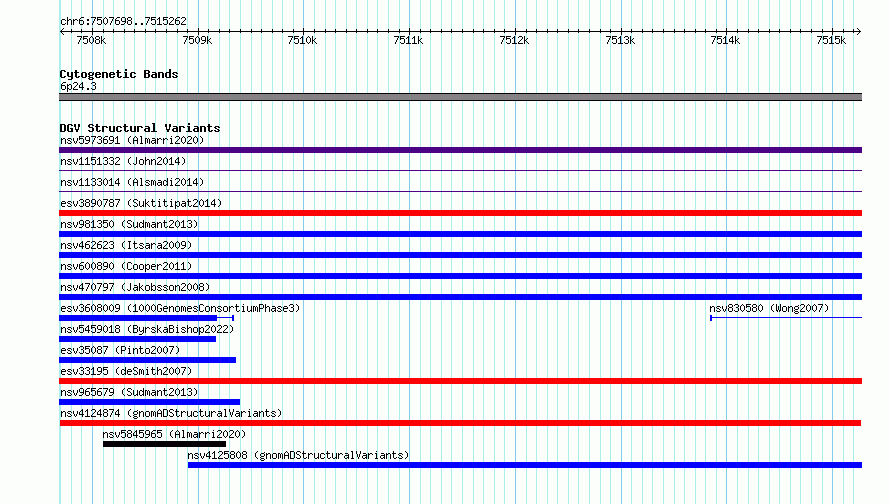Select the blue nsv470797 variant bar
This screenshot has height=504, width=890.
click(x=460, y=297)
